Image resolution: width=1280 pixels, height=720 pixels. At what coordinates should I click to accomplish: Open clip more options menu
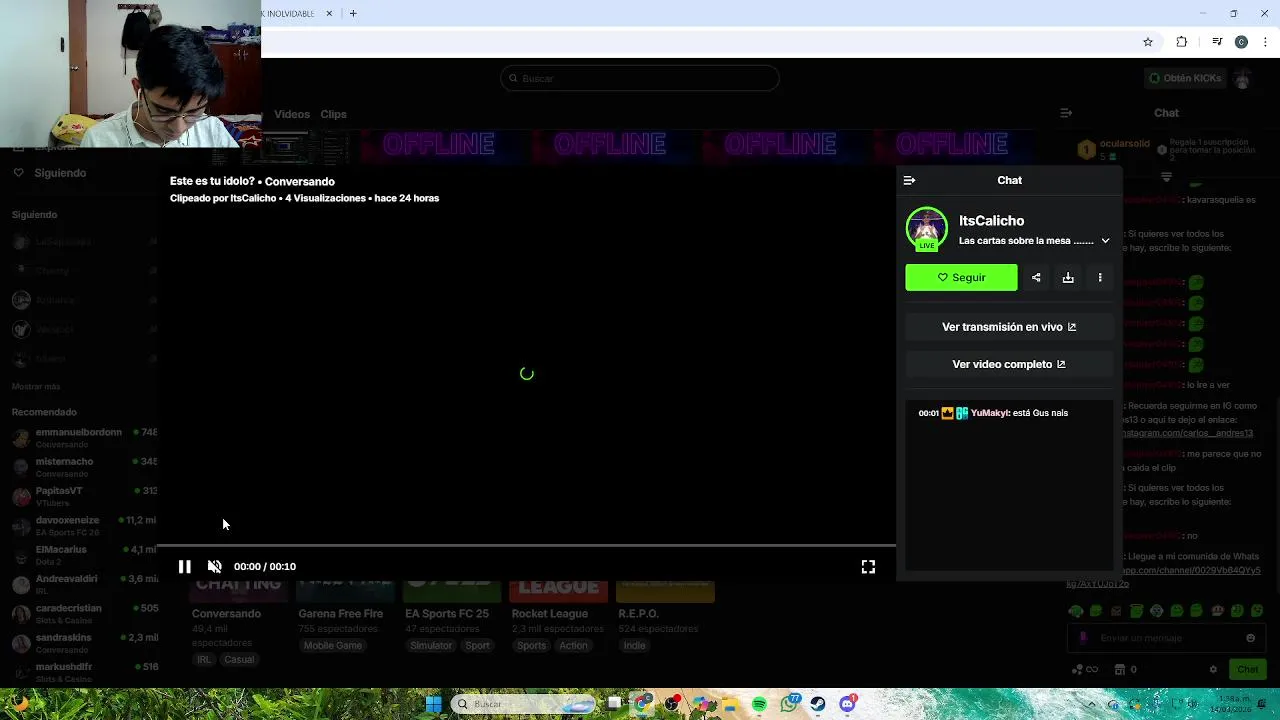coord(1100,277)
